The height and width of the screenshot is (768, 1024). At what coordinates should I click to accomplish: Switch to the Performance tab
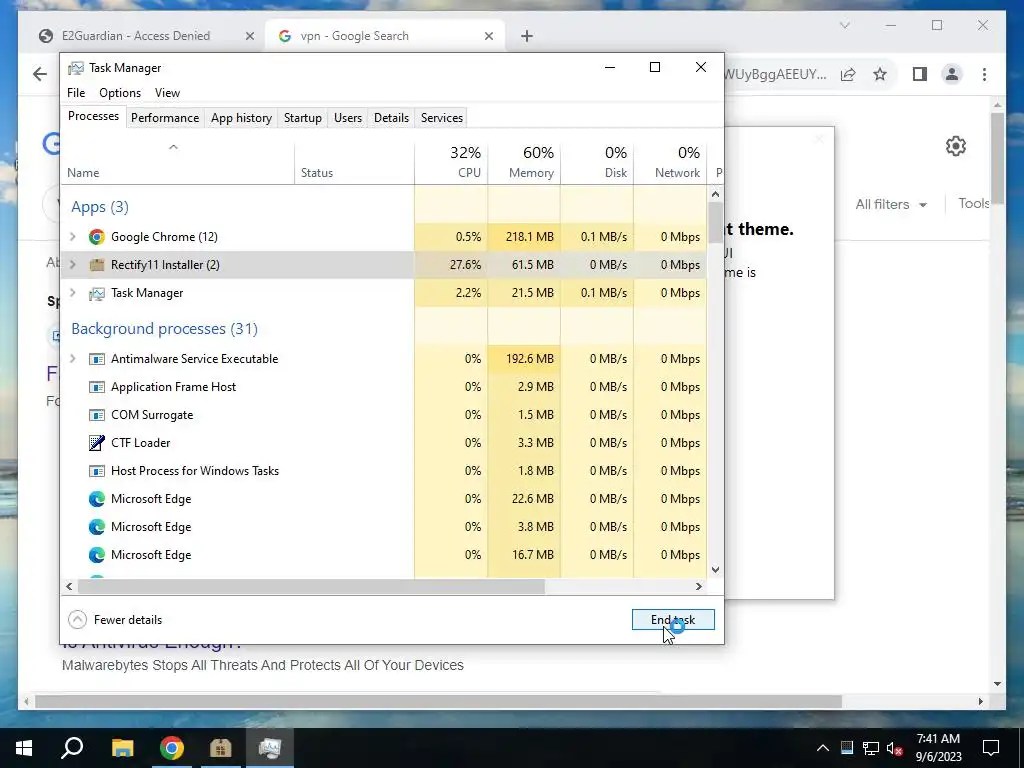point(165,118)
